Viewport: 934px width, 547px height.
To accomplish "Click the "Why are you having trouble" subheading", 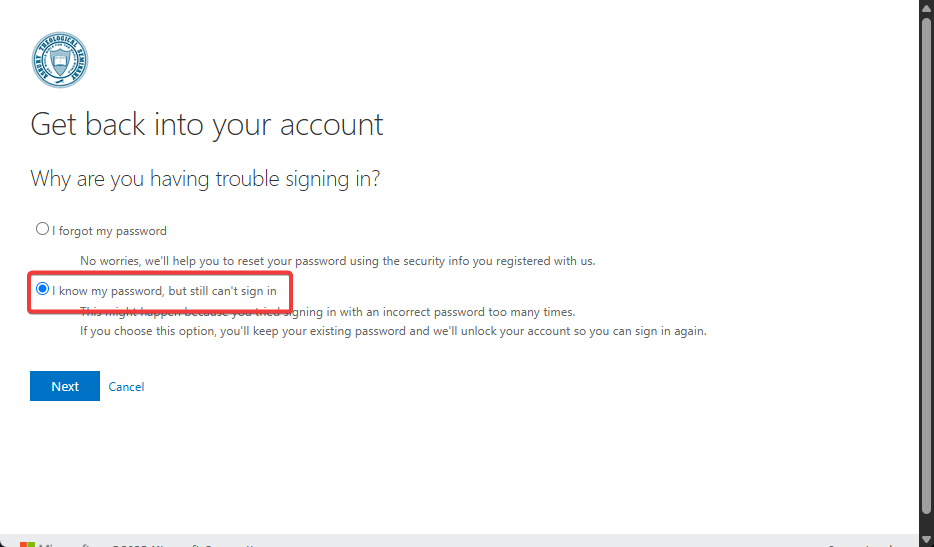I will click(x=205, y=179).
